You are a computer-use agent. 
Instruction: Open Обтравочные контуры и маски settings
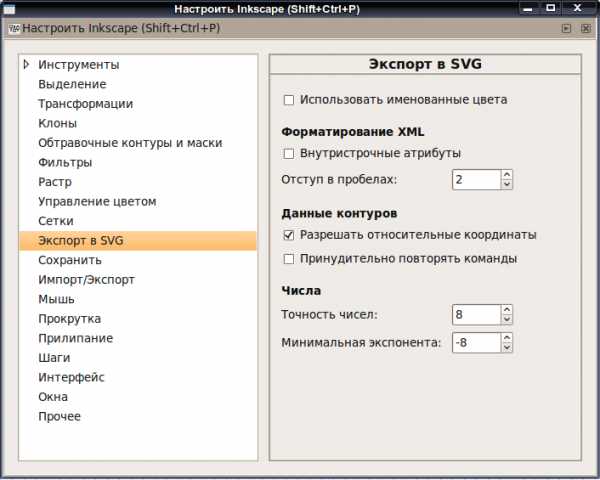(130, 143)
